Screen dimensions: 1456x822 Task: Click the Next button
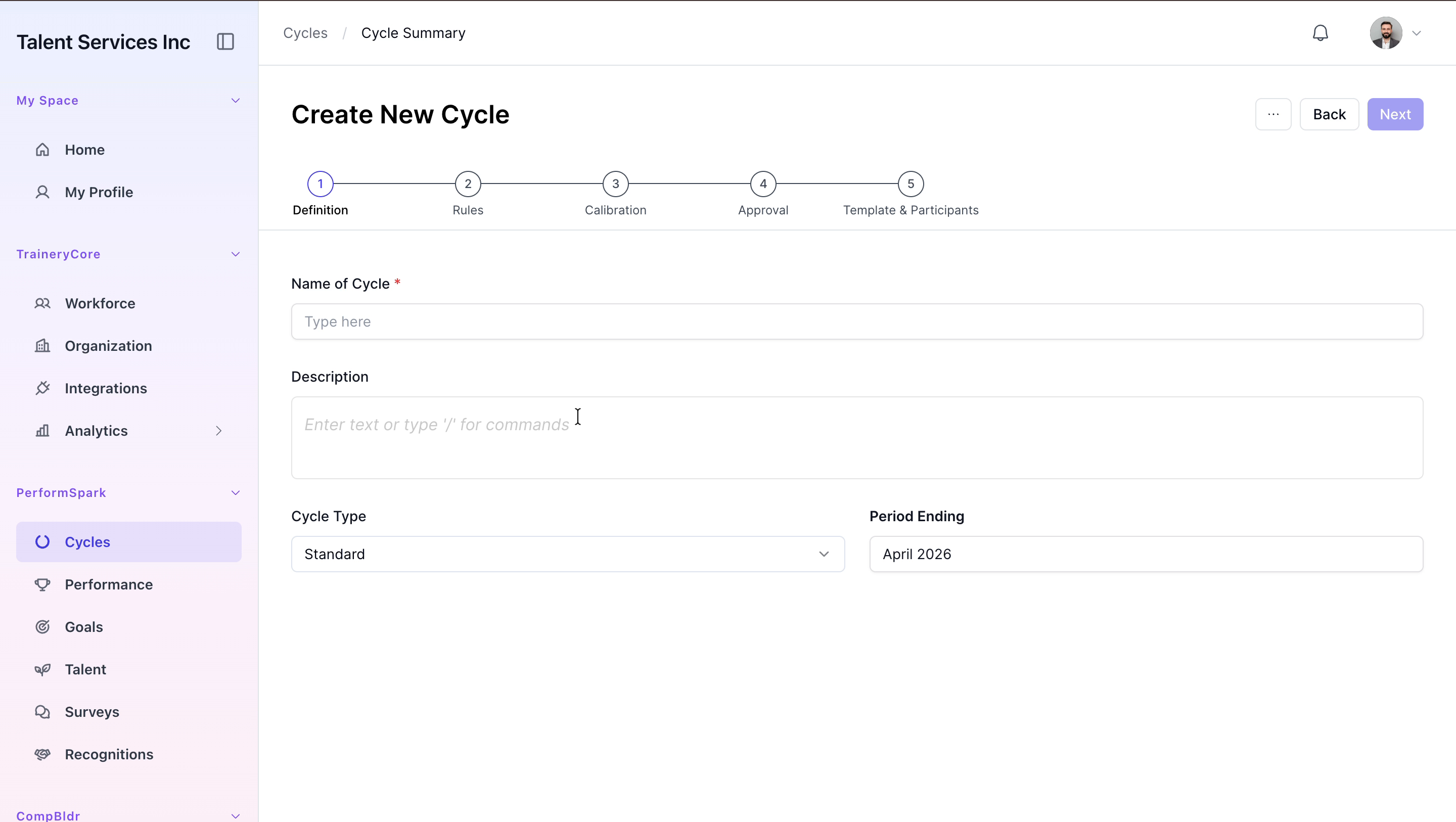point(1395,114)
